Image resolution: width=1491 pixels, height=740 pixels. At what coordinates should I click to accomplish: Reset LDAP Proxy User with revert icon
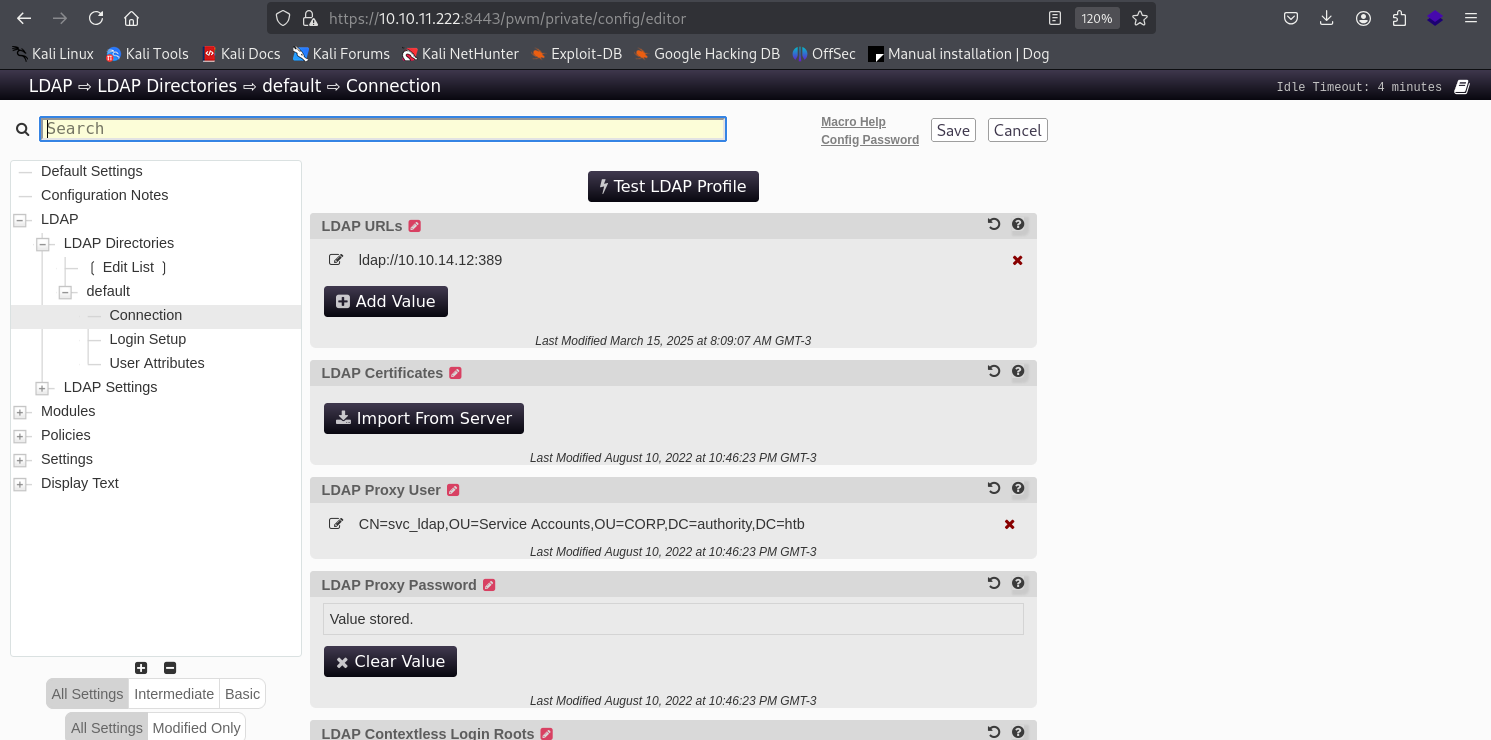pyautogui.click(x=994, y=488)
